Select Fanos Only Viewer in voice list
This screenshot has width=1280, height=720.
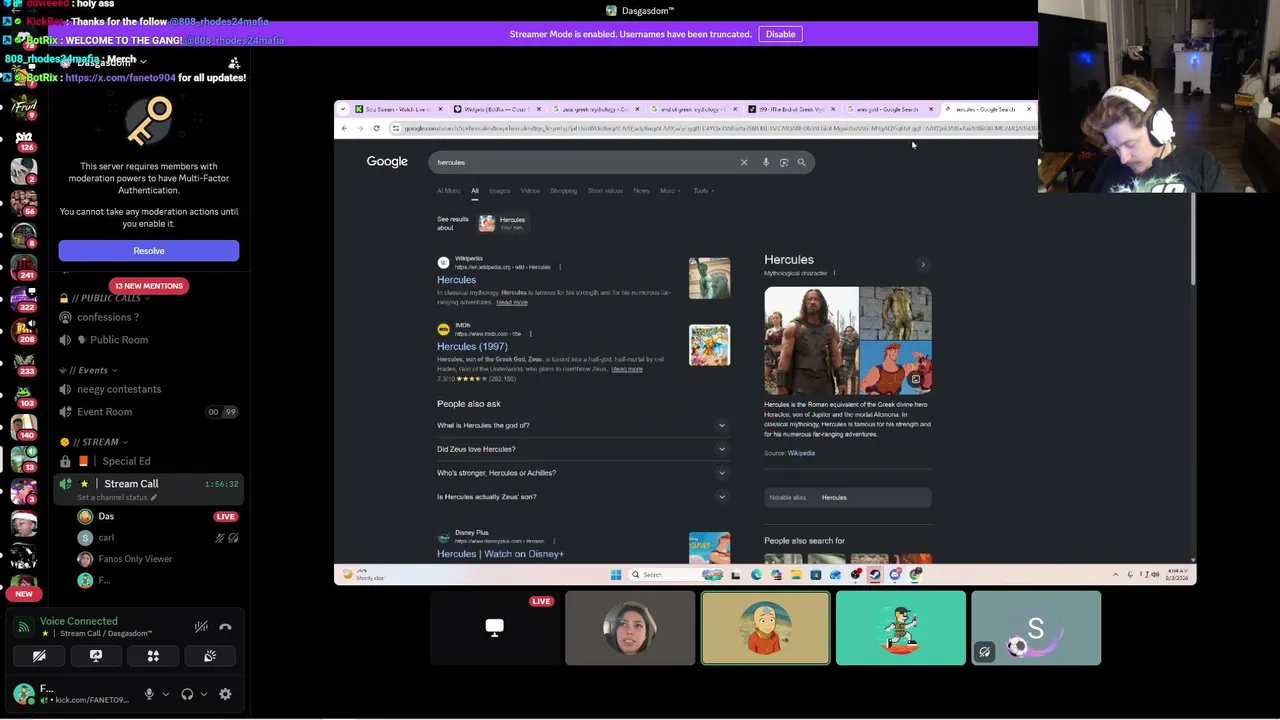[x=135, y=559]
